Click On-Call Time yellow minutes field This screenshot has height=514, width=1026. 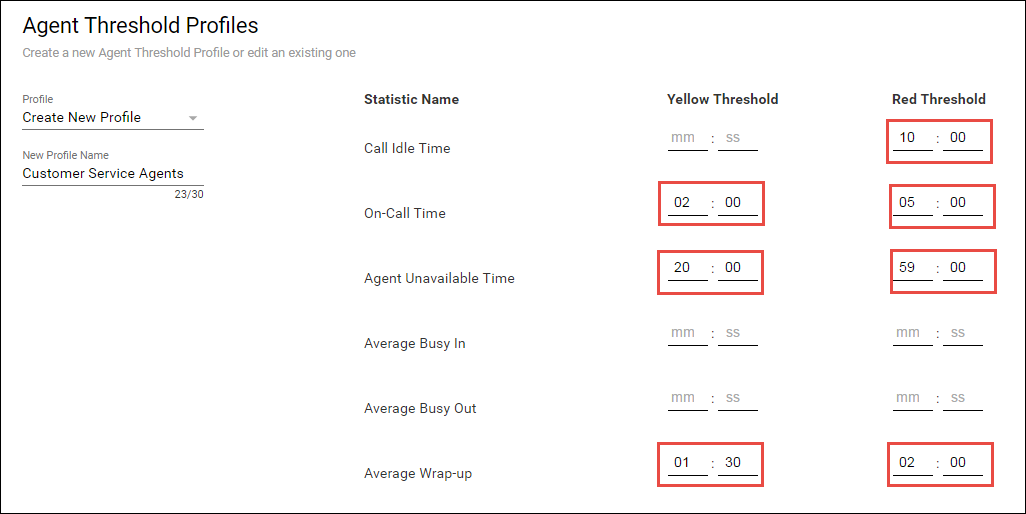click(x=686, y=203)
